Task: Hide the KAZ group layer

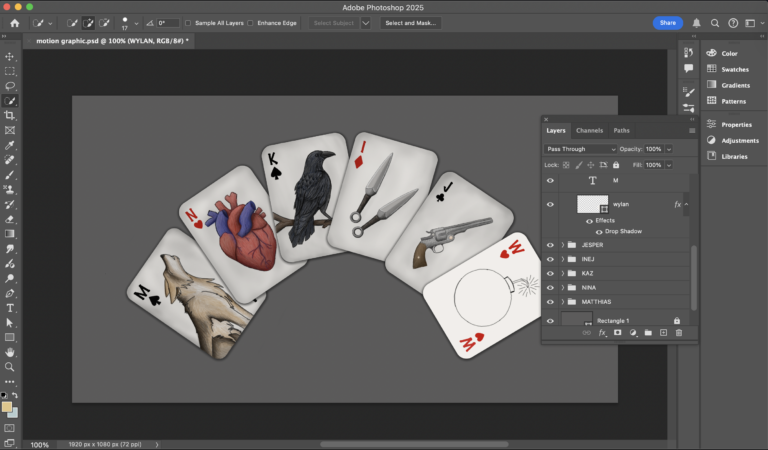Action: click(550, 273)
